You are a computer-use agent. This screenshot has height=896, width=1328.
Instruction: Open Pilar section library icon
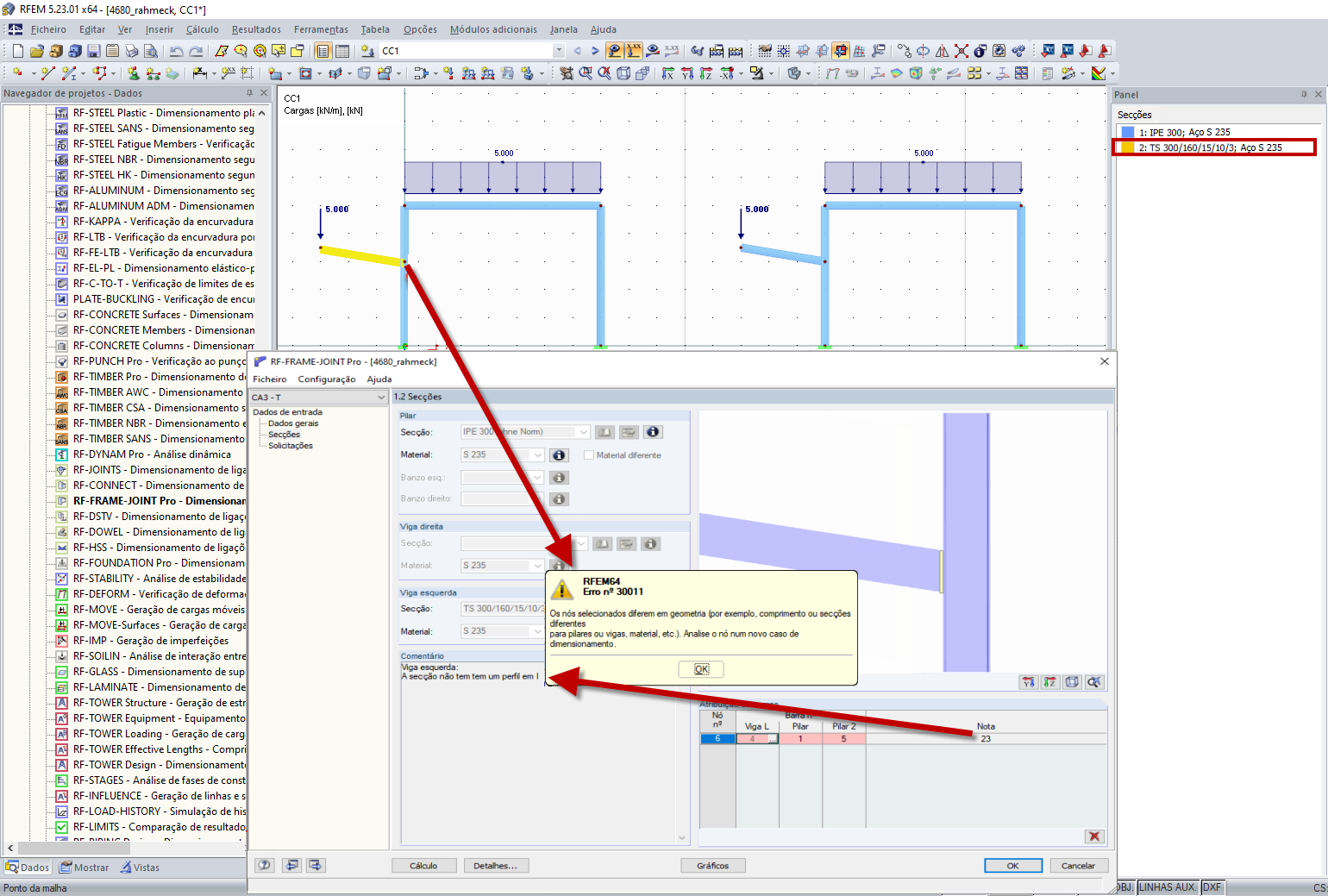pyautogui.click(x=604, y=432)
